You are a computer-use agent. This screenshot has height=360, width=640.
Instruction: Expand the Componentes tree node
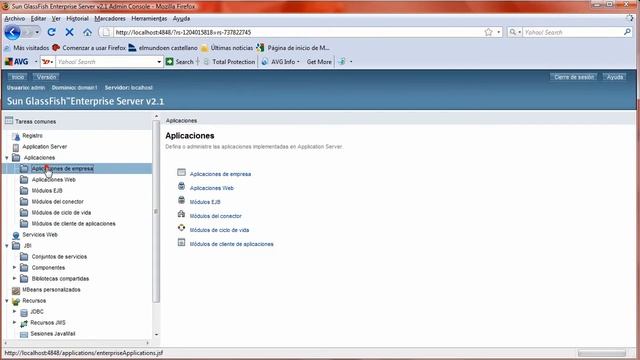click(x=15, y=268)
